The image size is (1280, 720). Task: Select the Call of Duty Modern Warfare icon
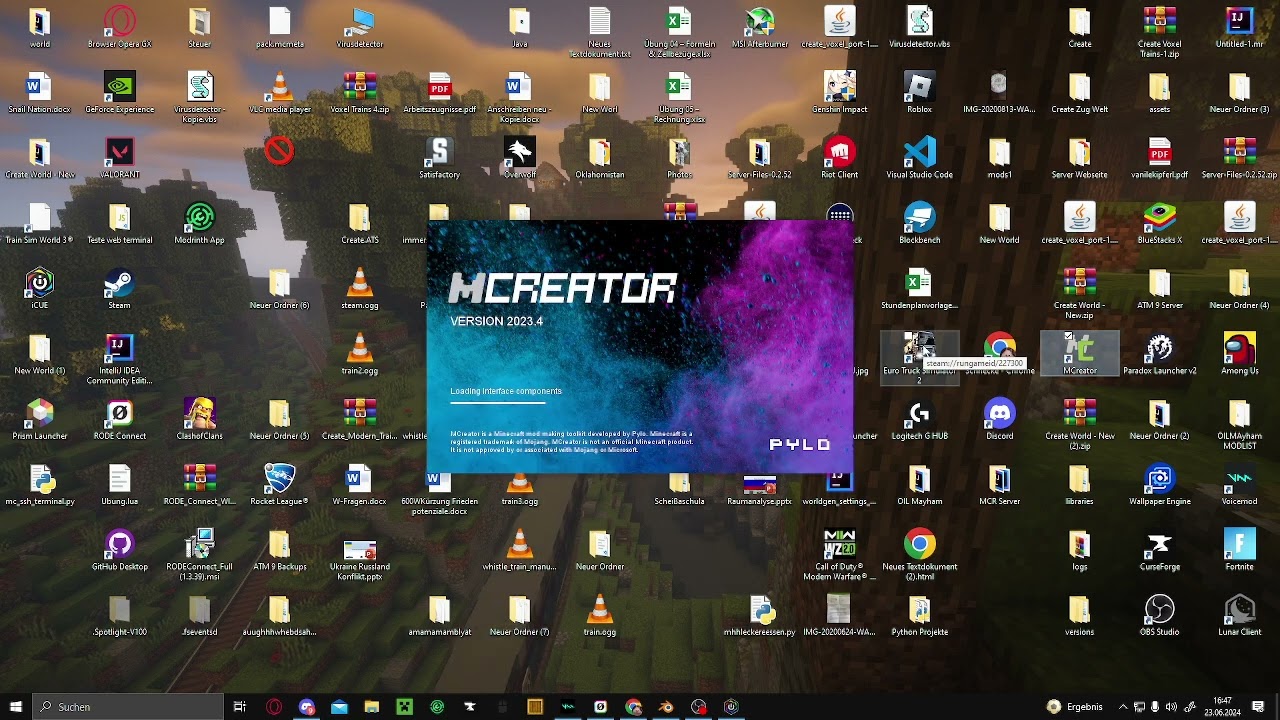coord(839,555)
